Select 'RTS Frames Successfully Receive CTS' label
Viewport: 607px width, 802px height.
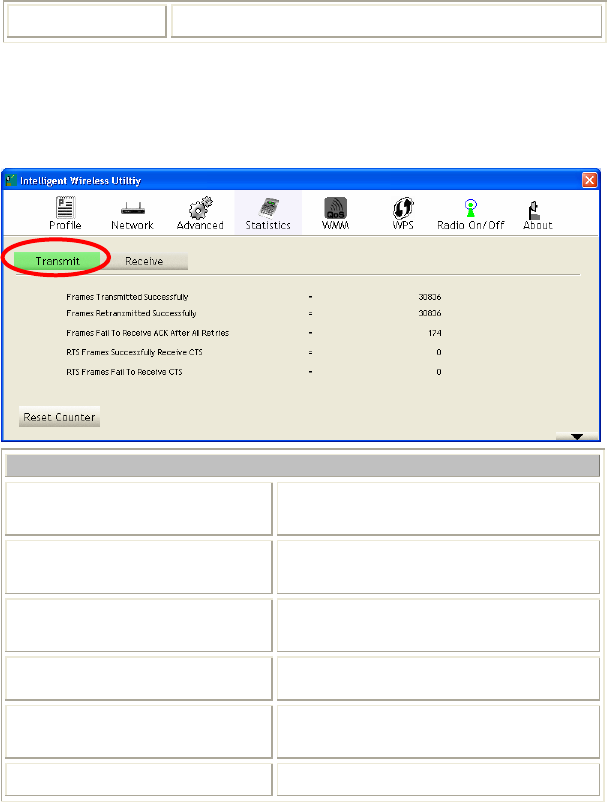(134, 352)
